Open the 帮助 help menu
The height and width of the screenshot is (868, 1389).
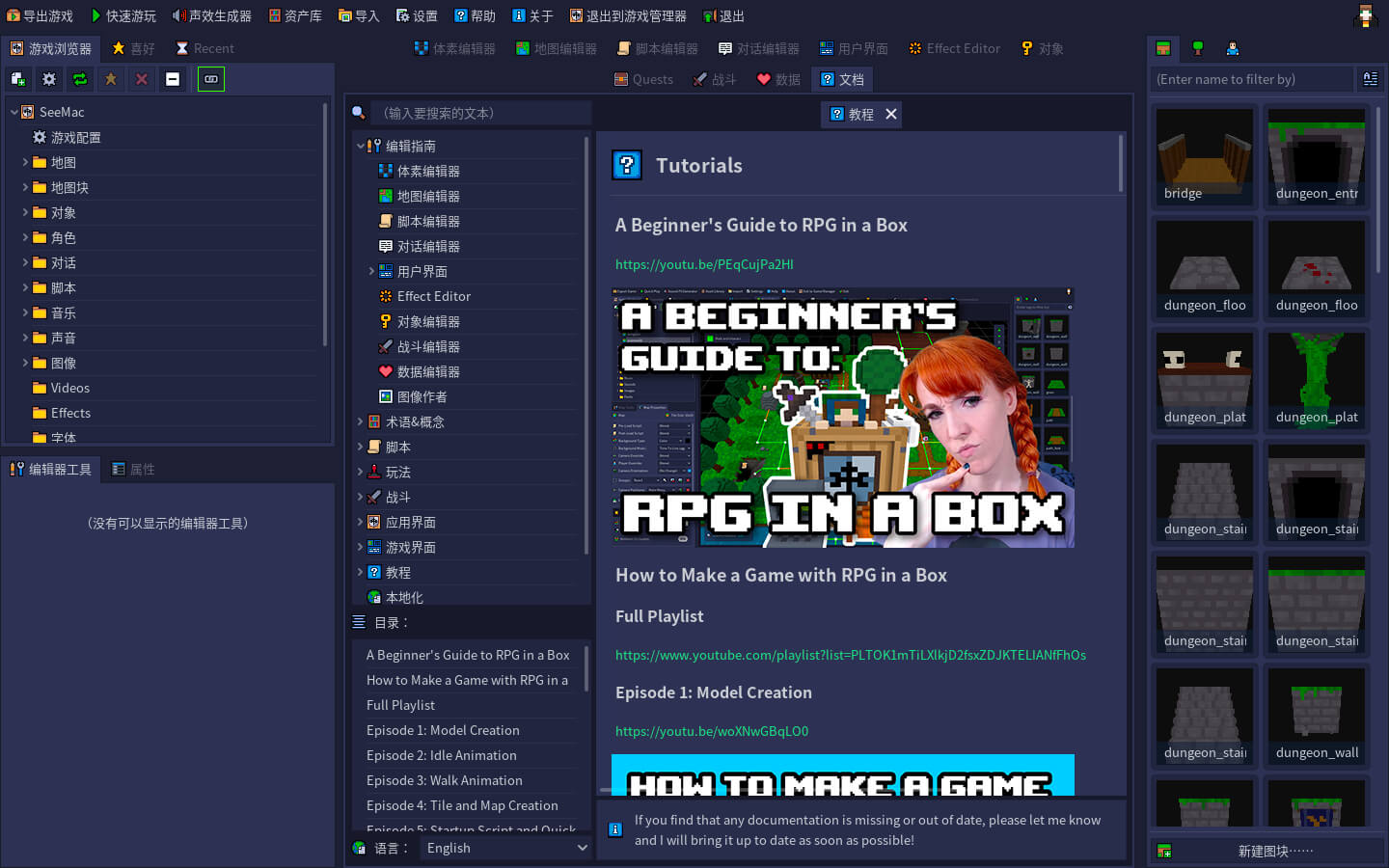pos(475,16)
